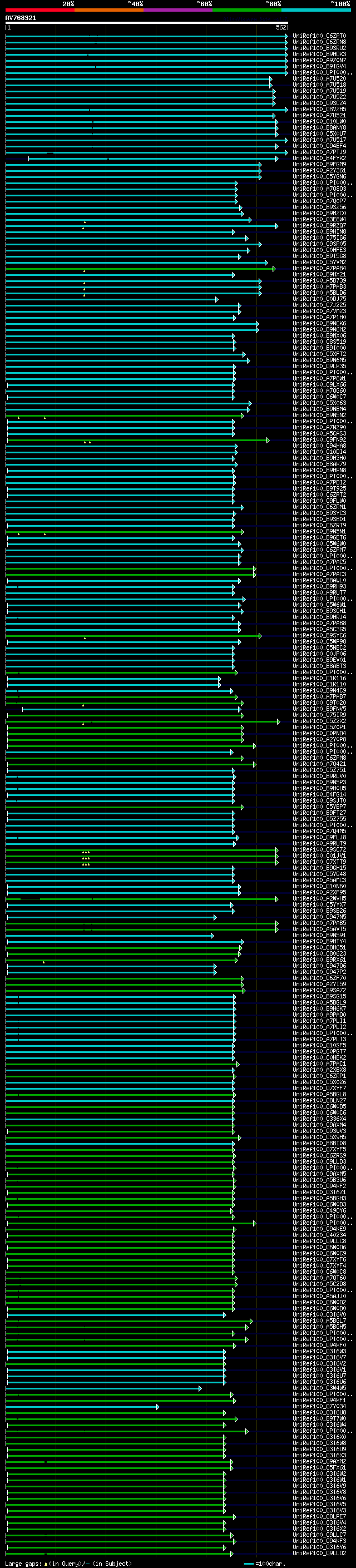
Task: Click the UniRef100_Q9LK35 label
Action: click(x=319, y=367)
